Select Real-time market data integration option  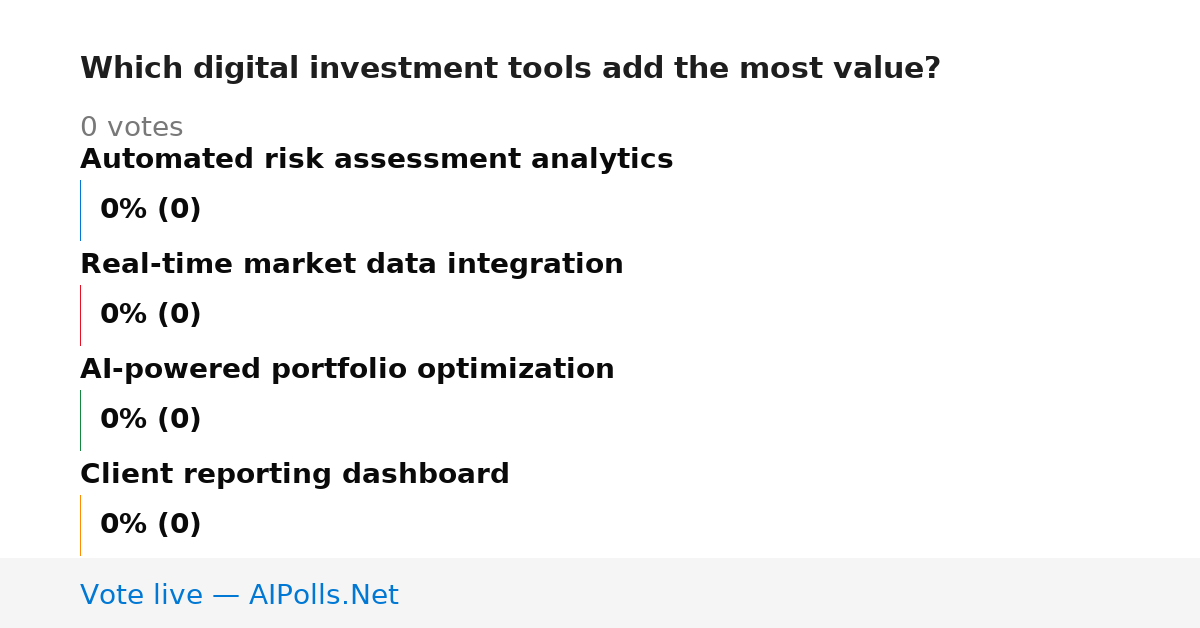coord(351,264)
